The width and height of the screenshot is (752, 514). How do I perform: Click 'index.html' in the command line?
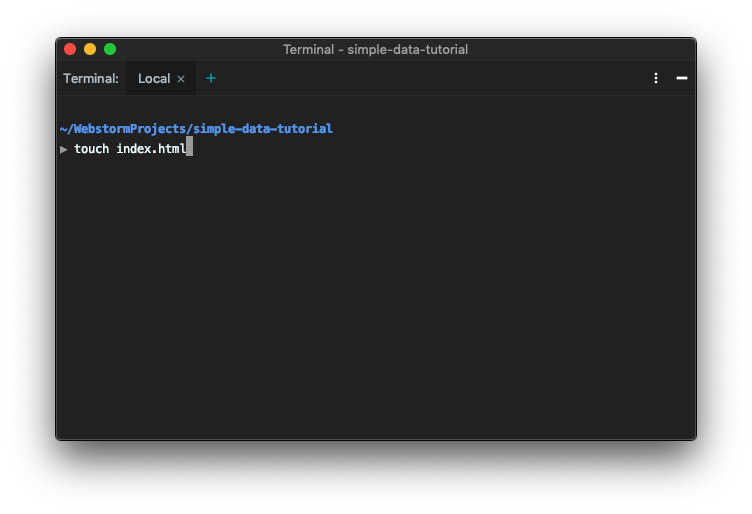pos(151,149)
